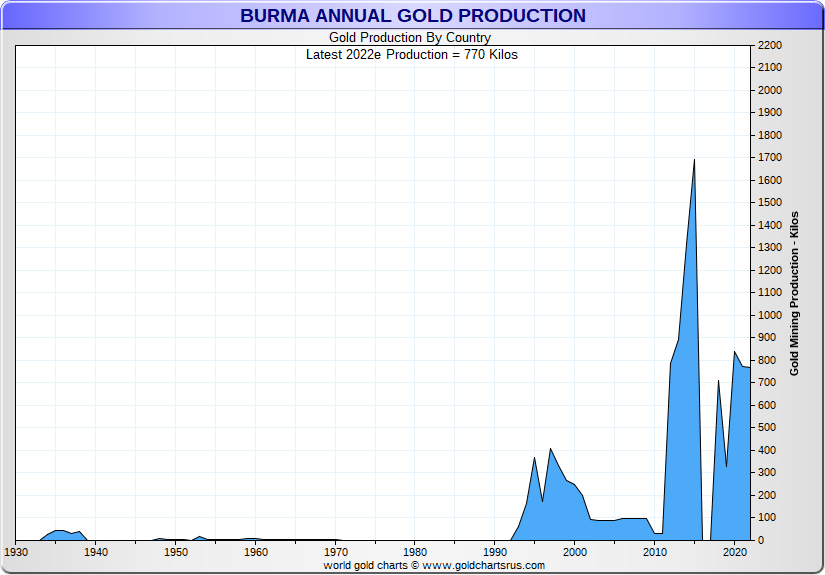Click the 2010 year label
This screenshot has height=575, width=825.
[656, 552]
